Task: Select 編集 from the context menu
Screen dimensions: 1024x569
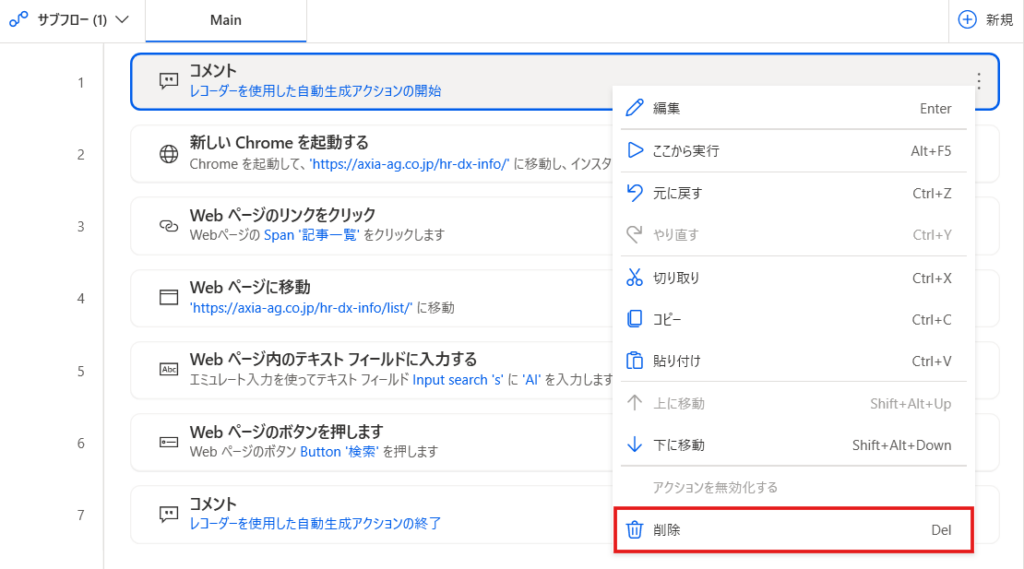Action: point(667,108)
